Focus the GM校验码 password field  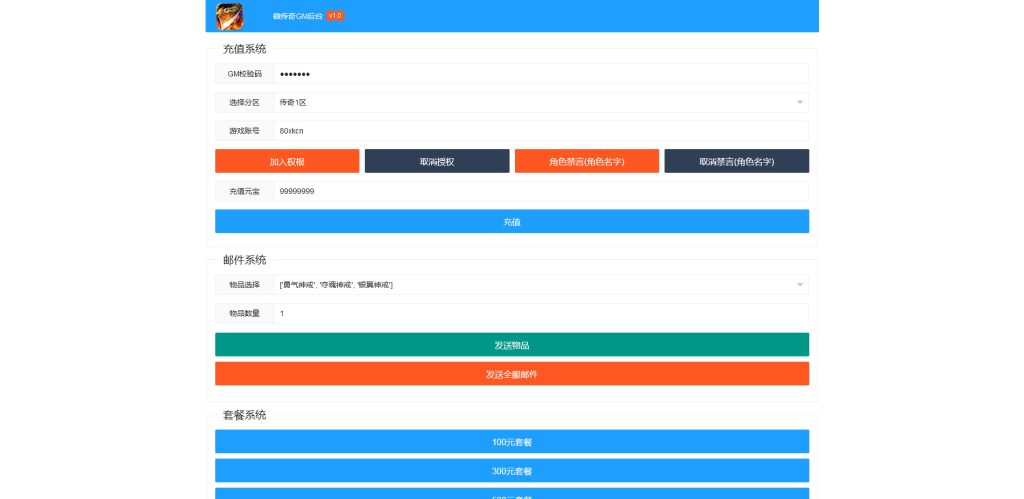pos(541,74)
